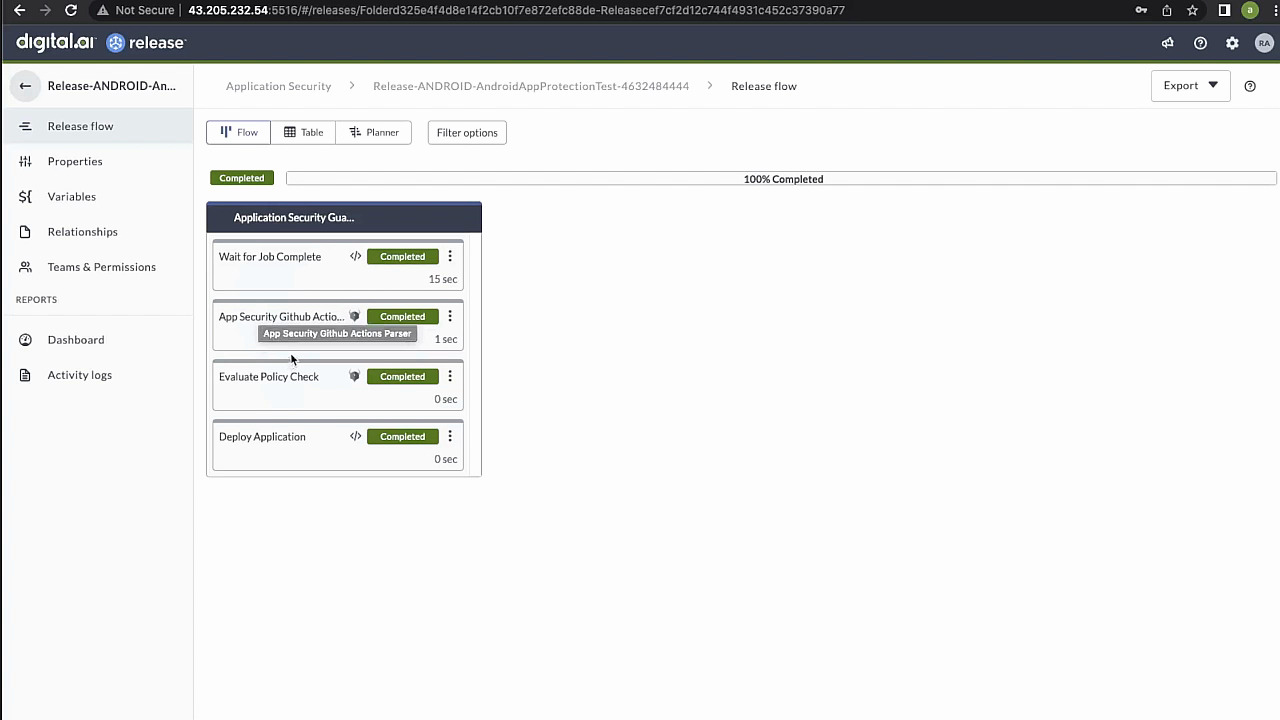Image resolution: width=1280 pixels, height=720 pixels.
Task: Switch to Flow view
Action: (x=238, y=132)
